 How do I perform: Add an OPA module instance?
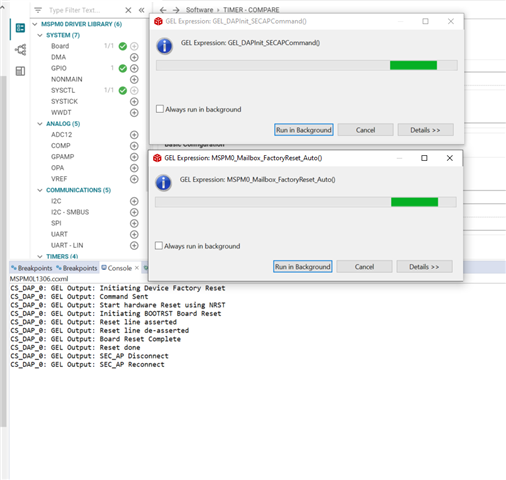(134, 168)
